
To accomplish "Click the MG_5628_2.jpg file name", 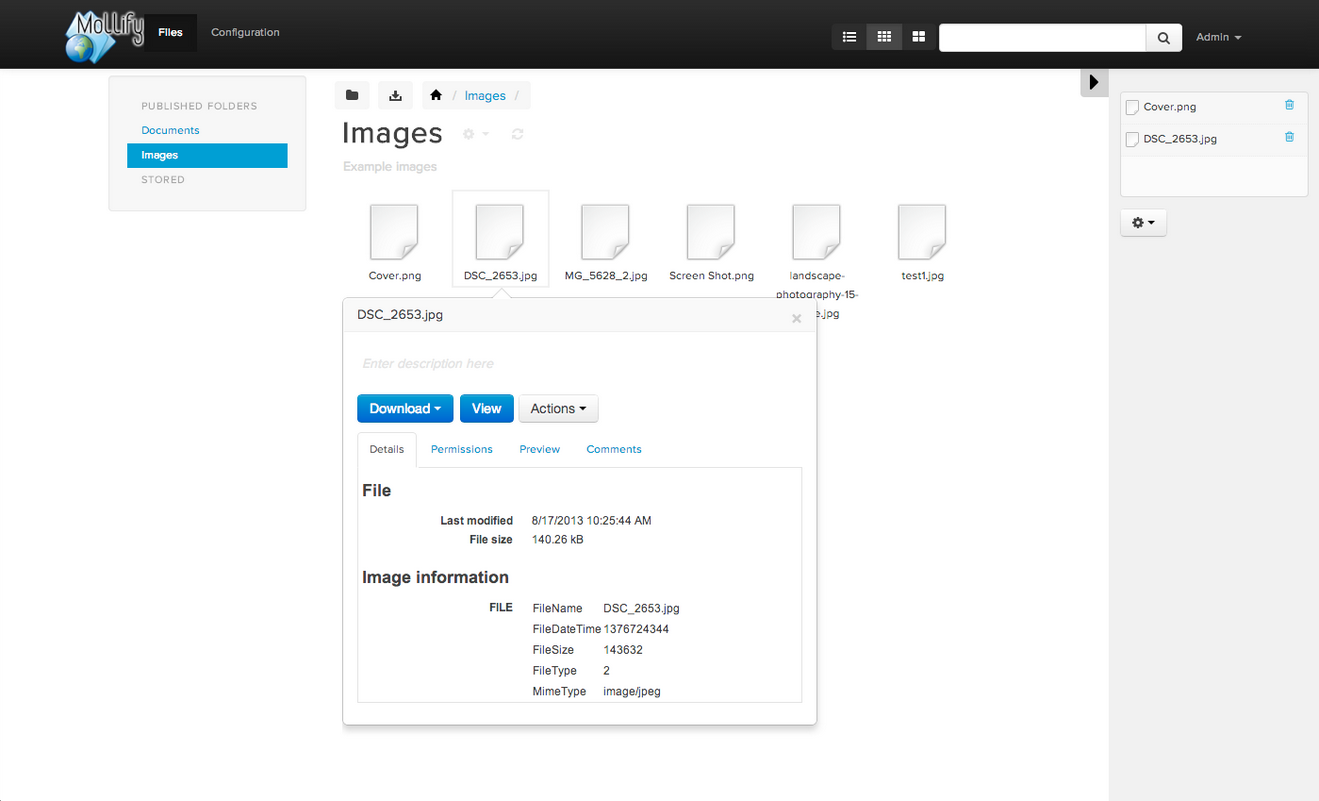I will (x=606, y=275).
